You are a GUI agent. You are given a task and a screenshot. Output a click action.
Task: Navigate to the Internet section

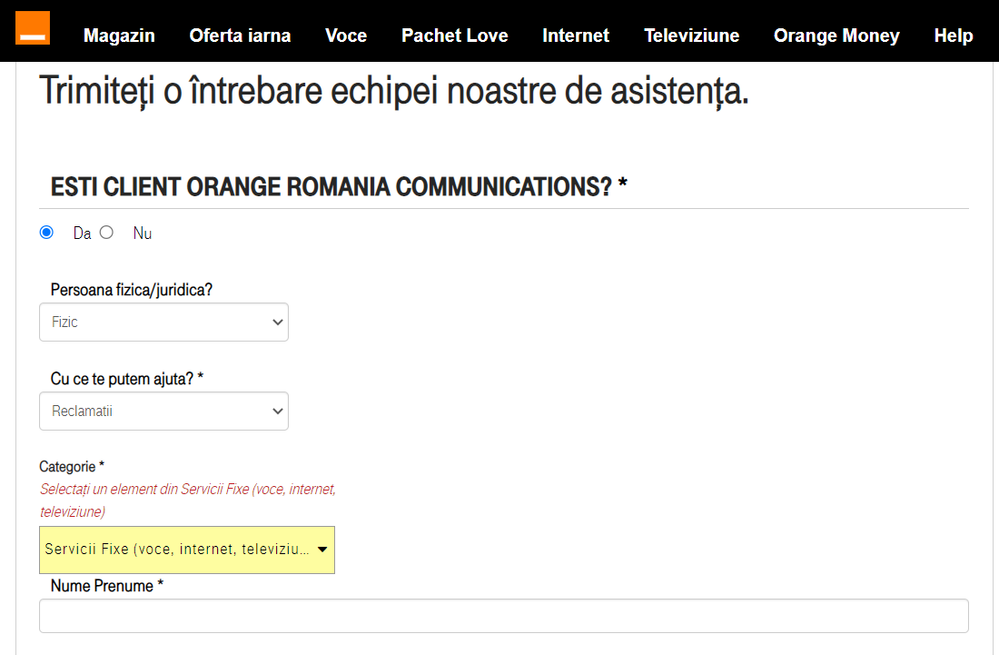[x=575, y=36]
